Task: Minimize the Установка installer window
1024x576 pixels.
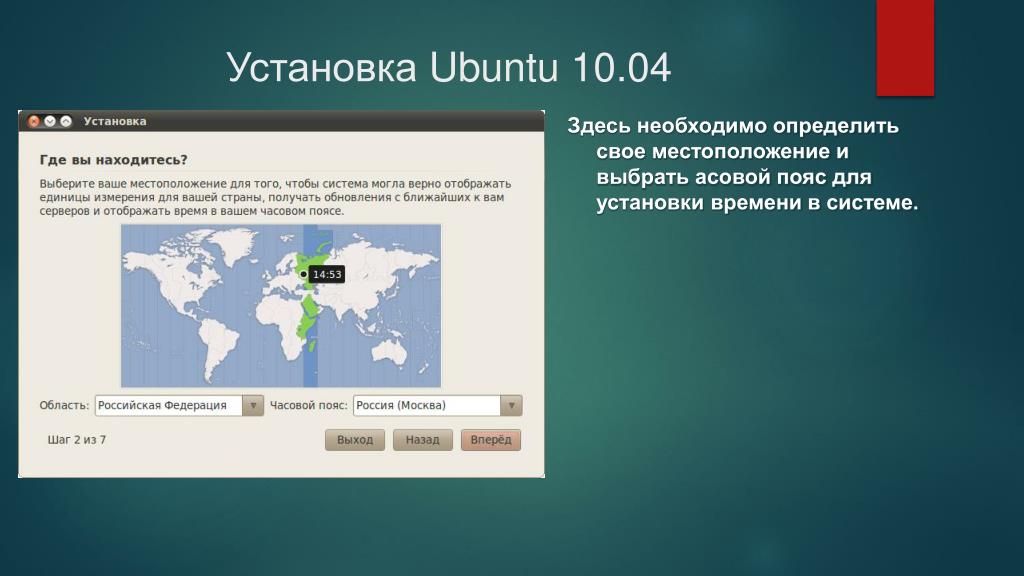Action: (50, 121)
